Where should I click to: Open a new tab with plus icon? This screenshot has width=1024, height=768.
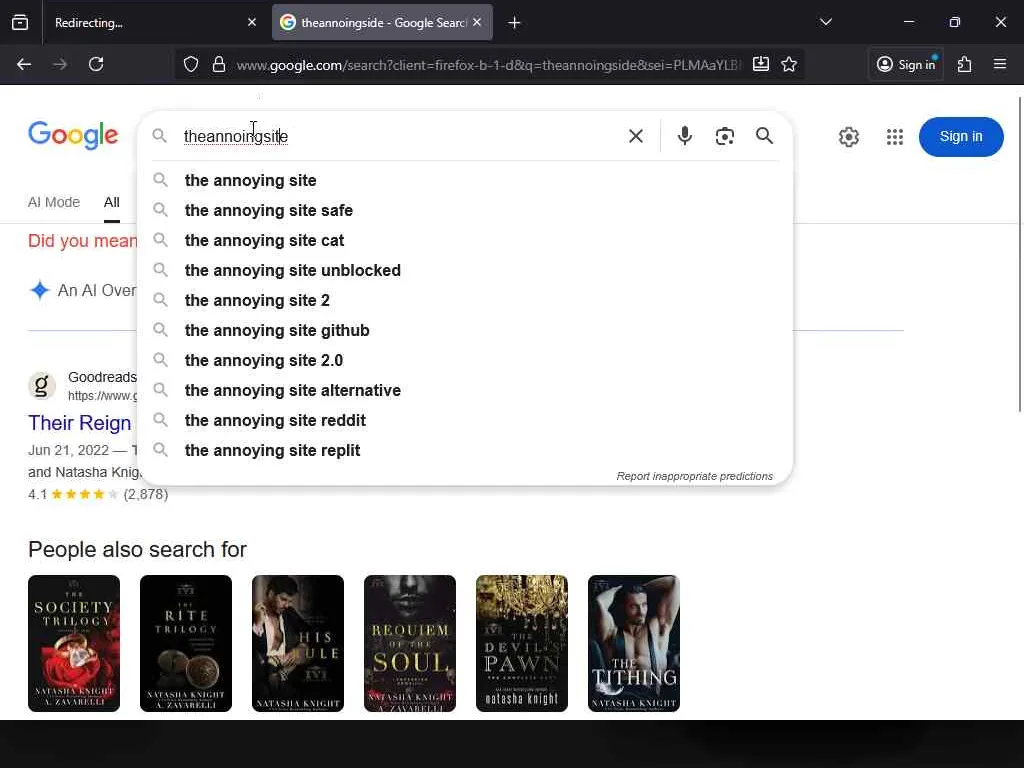515,23
